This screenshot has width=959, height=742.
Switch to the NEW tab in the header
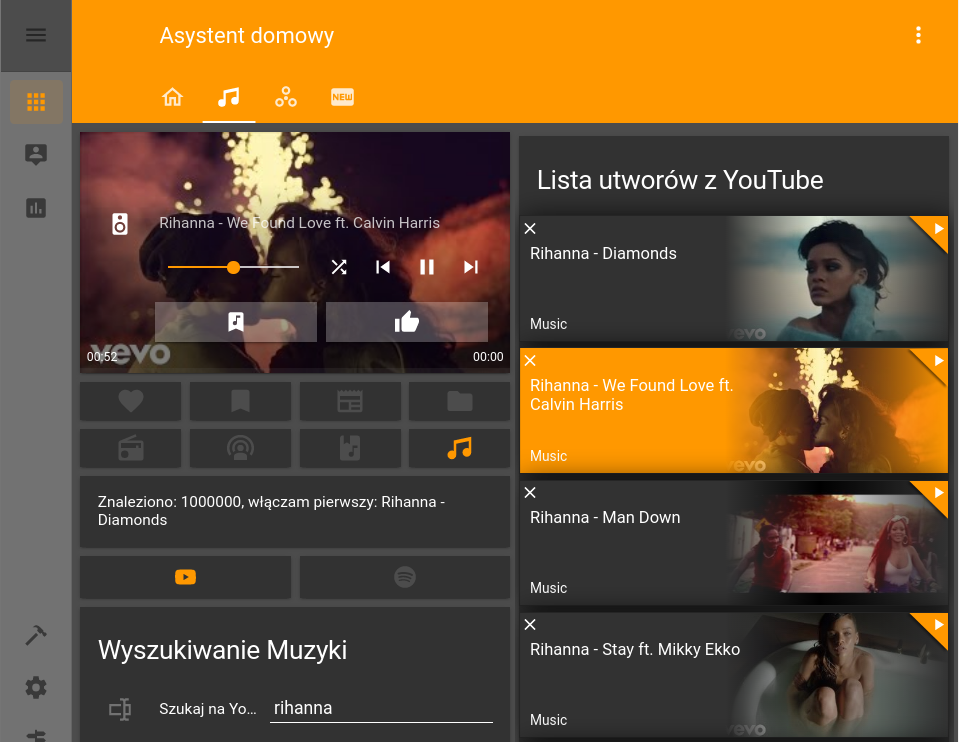[x=342, y=97]
